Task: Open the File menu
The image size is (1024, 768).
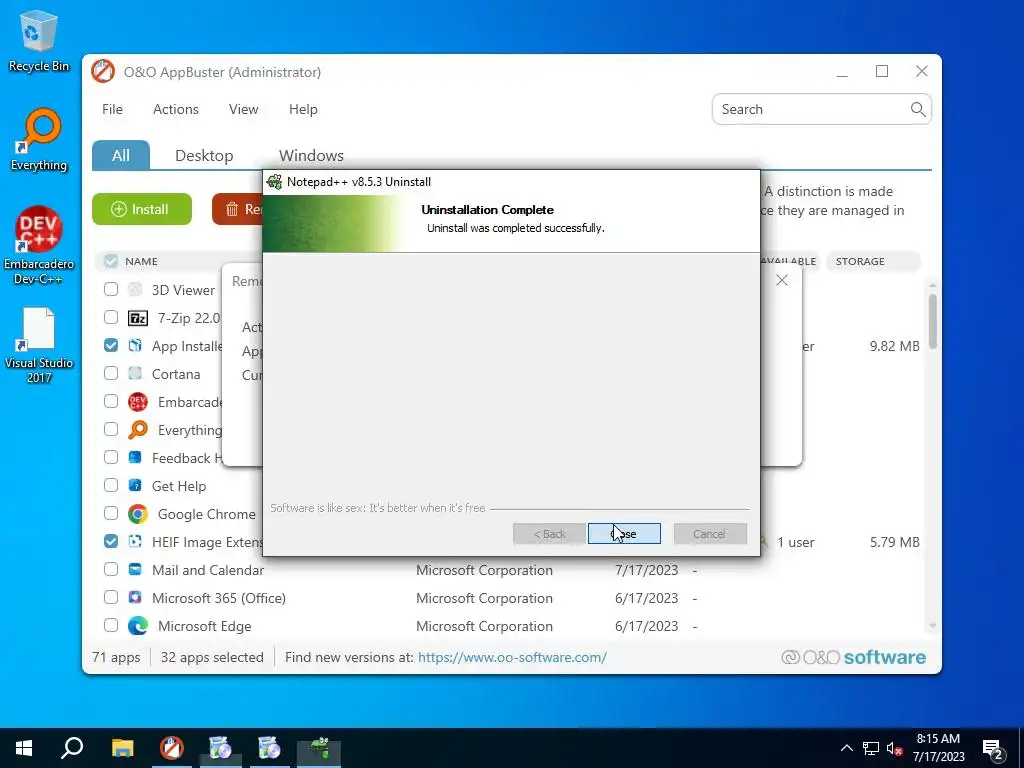Action: point(112,109)
